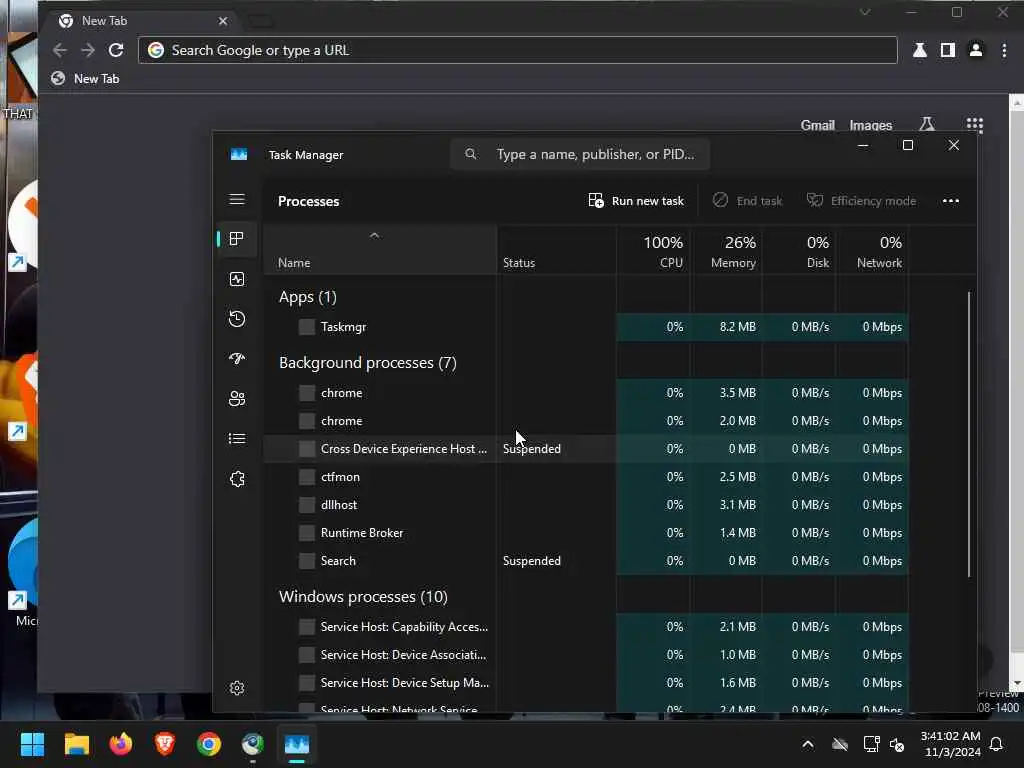Sort processes by Disk column
This screenshot has height=768, width=1024.
799,250
